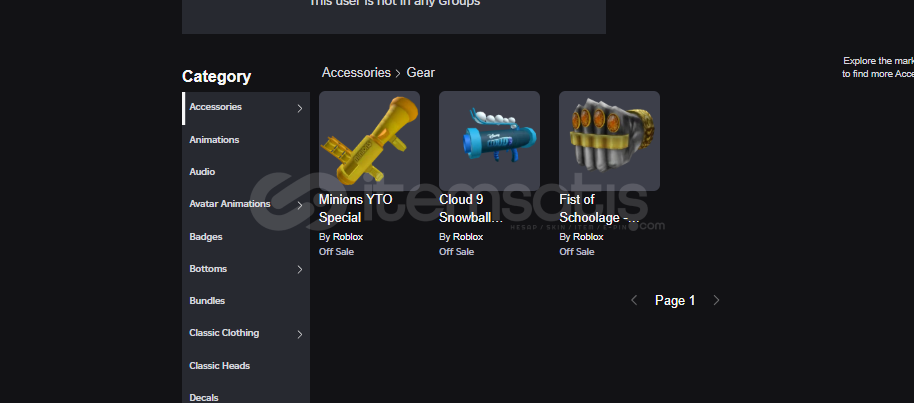This screenshot has width=914, height=403.
Task: Select the Bundles category
Action: click(207, 301)
